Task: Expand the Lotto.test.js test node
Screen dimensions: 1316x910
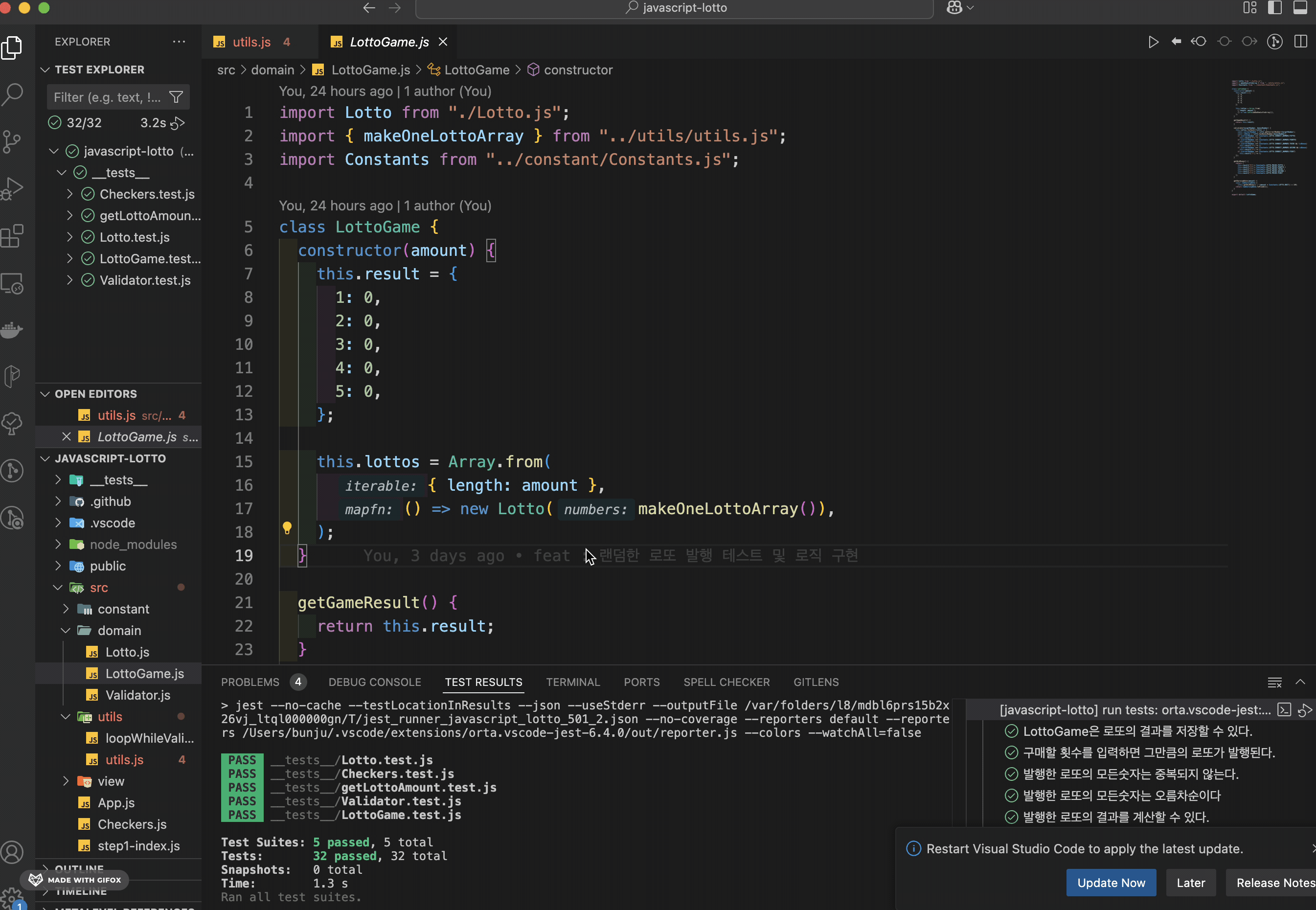Action: (x=69, y=237)
